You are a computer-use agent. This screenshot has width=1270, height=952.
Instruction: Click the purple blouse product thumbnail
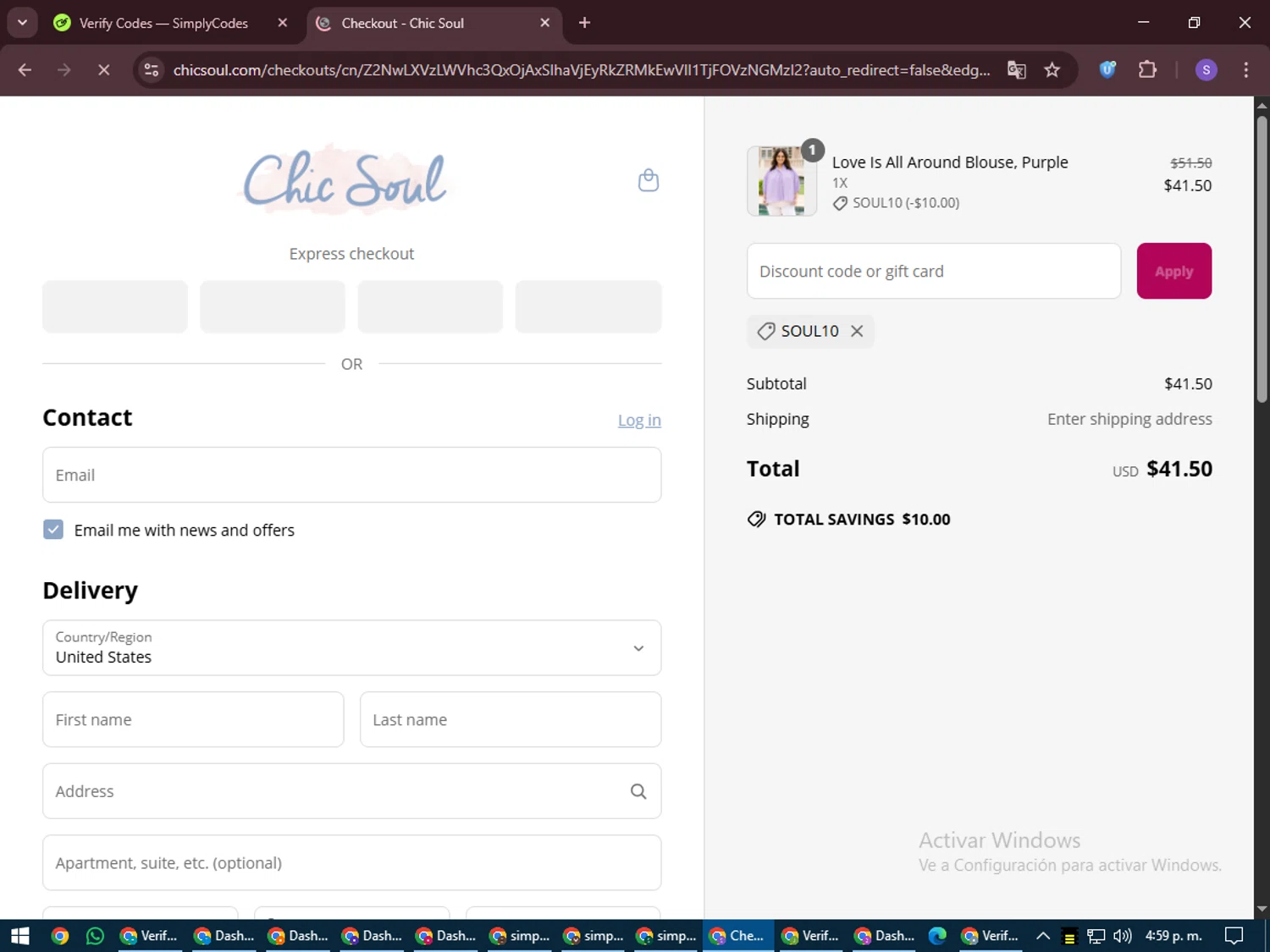781,181
